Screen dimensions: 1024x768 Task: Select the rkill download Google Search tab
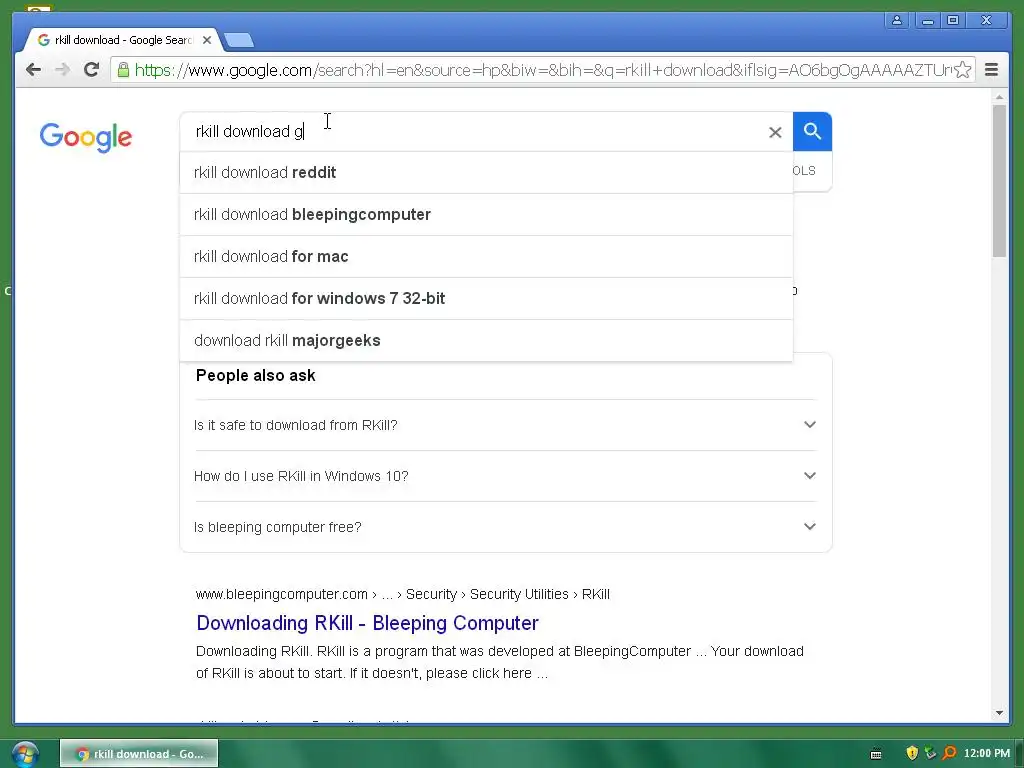122,40
